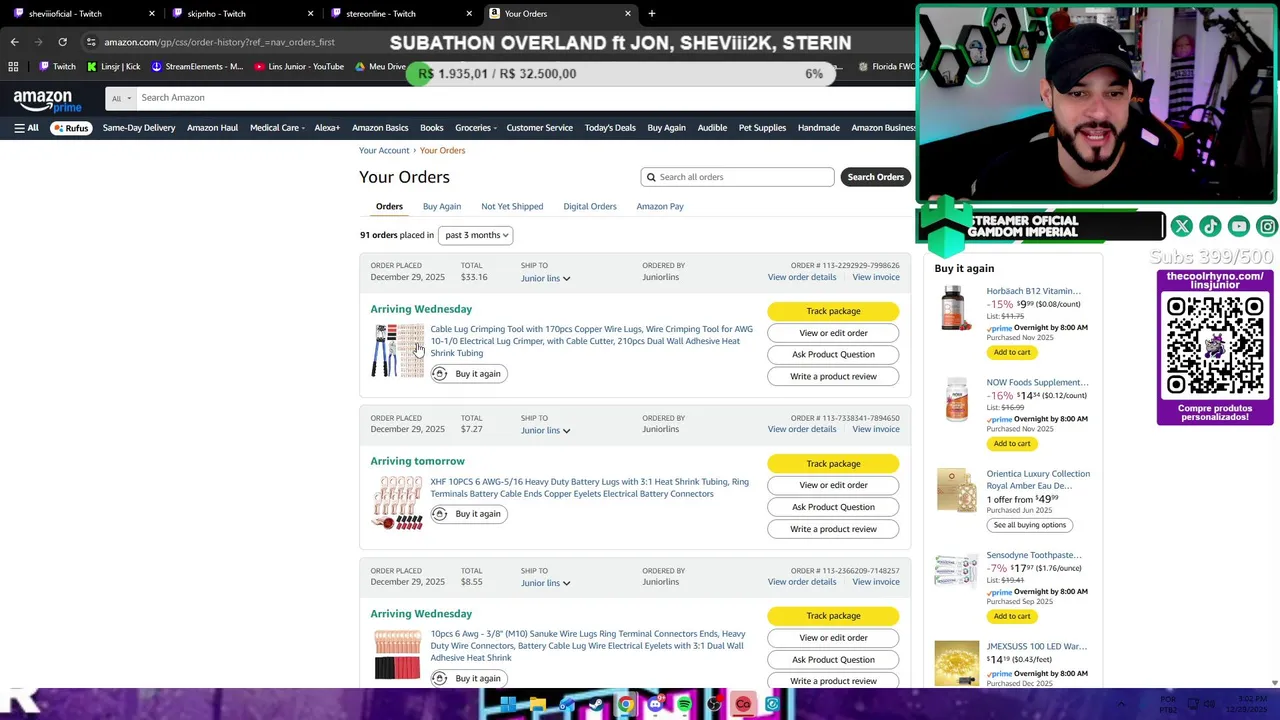Switch to the Buy Again tab
This screenshot has width=1280, height=720.
(442, 206)
